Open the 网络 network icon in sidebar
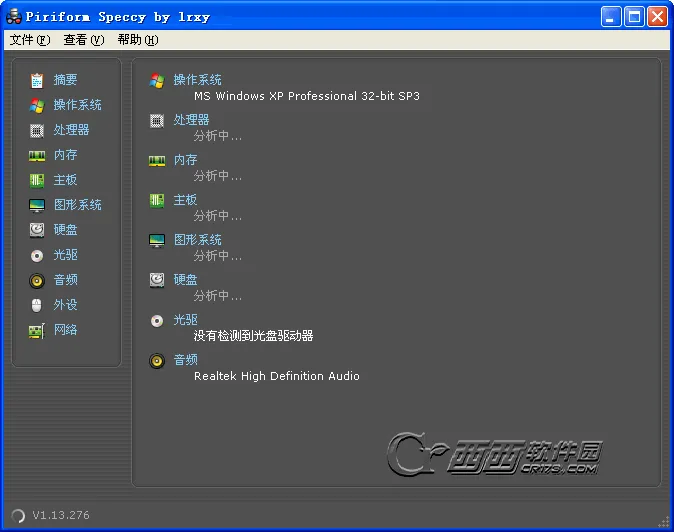Image resolution: width=674 pixels, height=532 pixels. (x=37, y=330)
